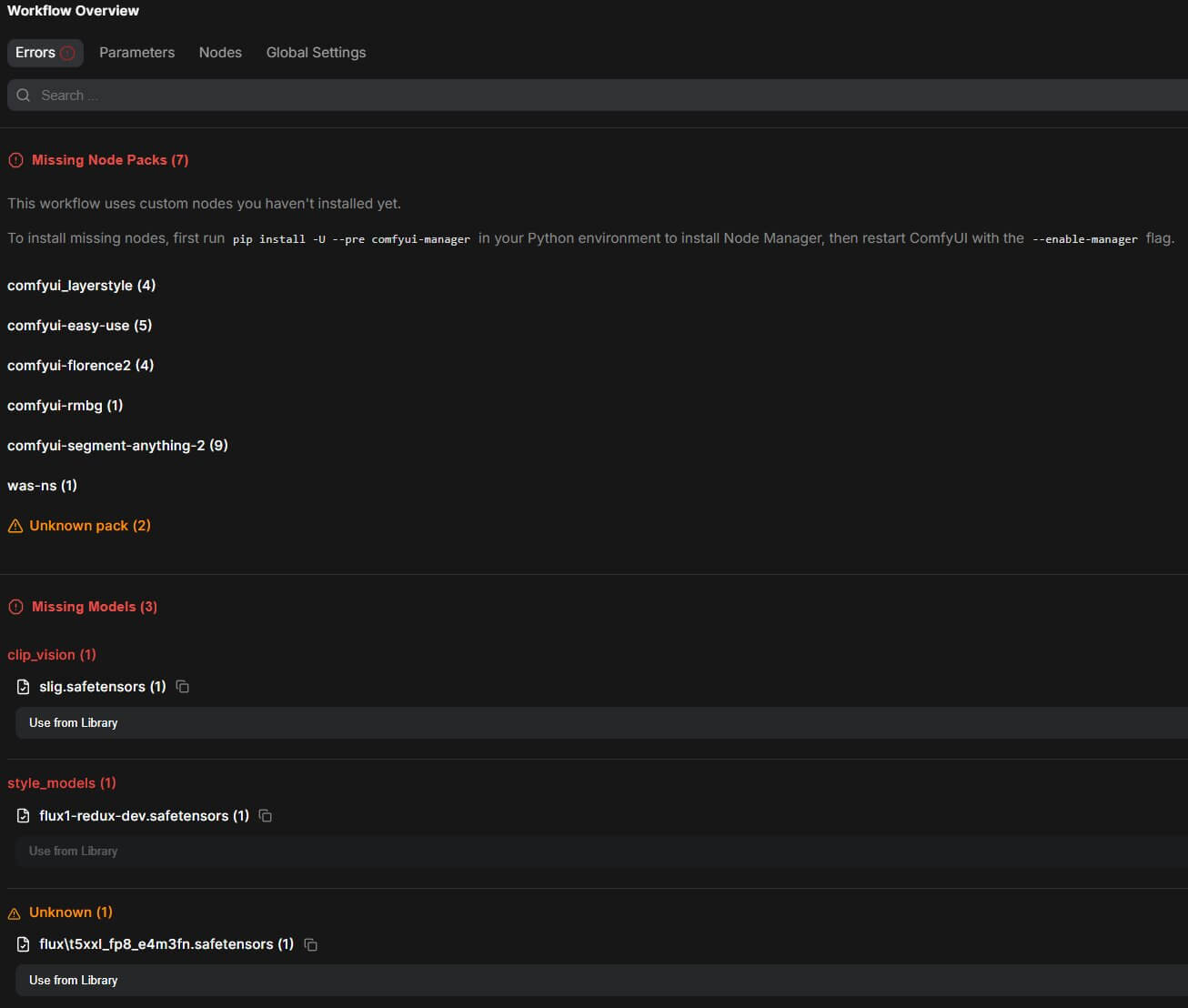
Task: Expand the comfyui-segment-anything-2 (9) pack
Action: pos(117,446)
